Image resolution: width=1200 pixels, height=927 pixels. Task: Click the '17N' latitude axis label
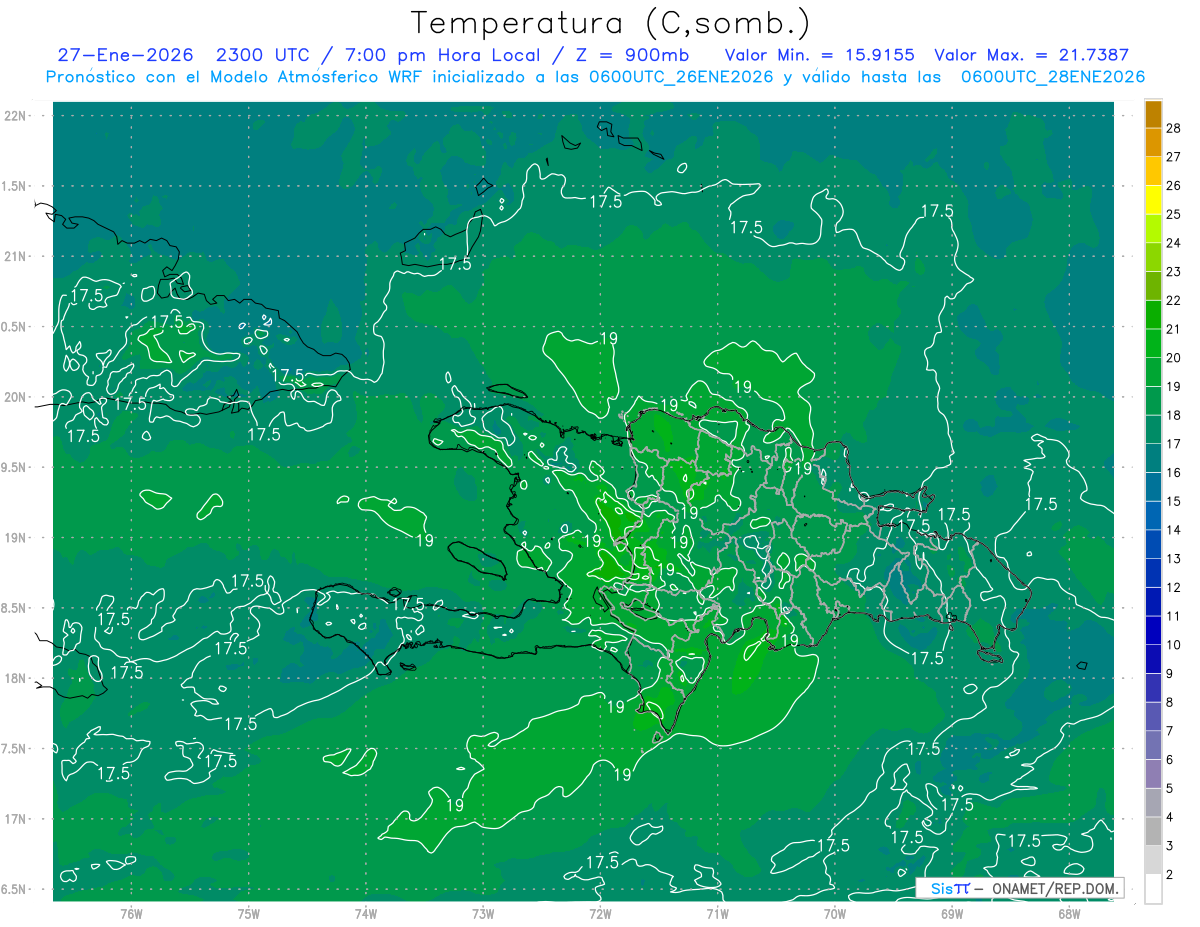coord(17,819)
